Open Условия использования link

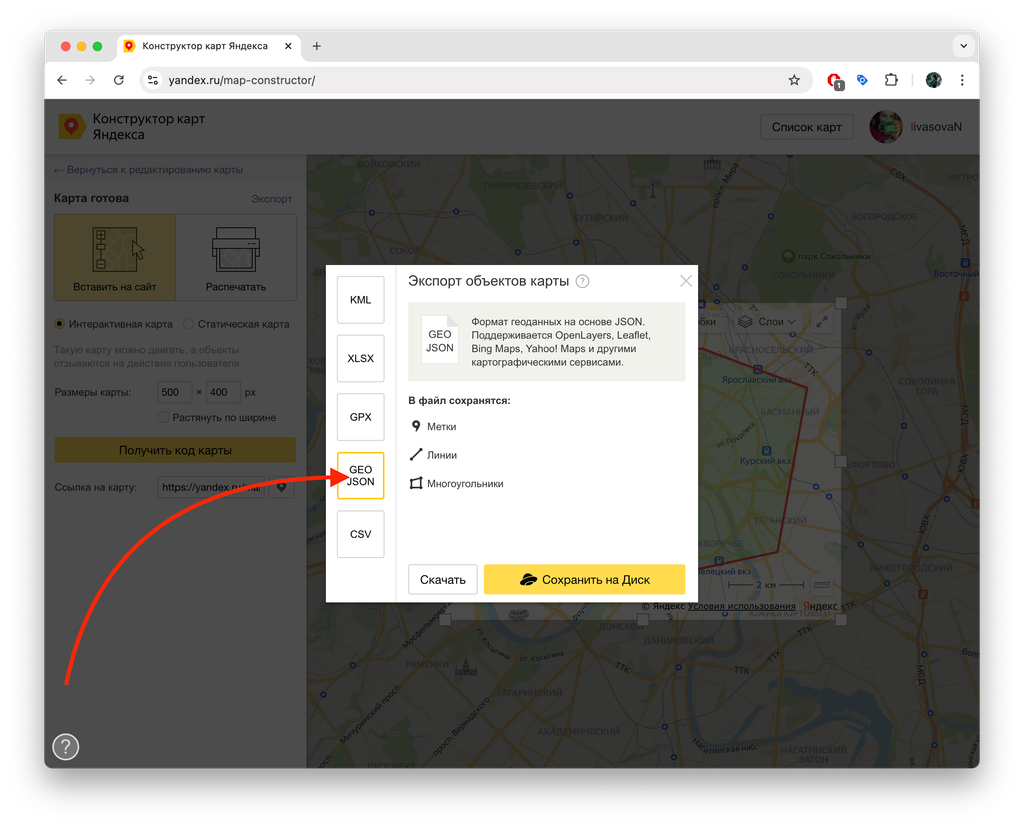[x=742, y=606]
